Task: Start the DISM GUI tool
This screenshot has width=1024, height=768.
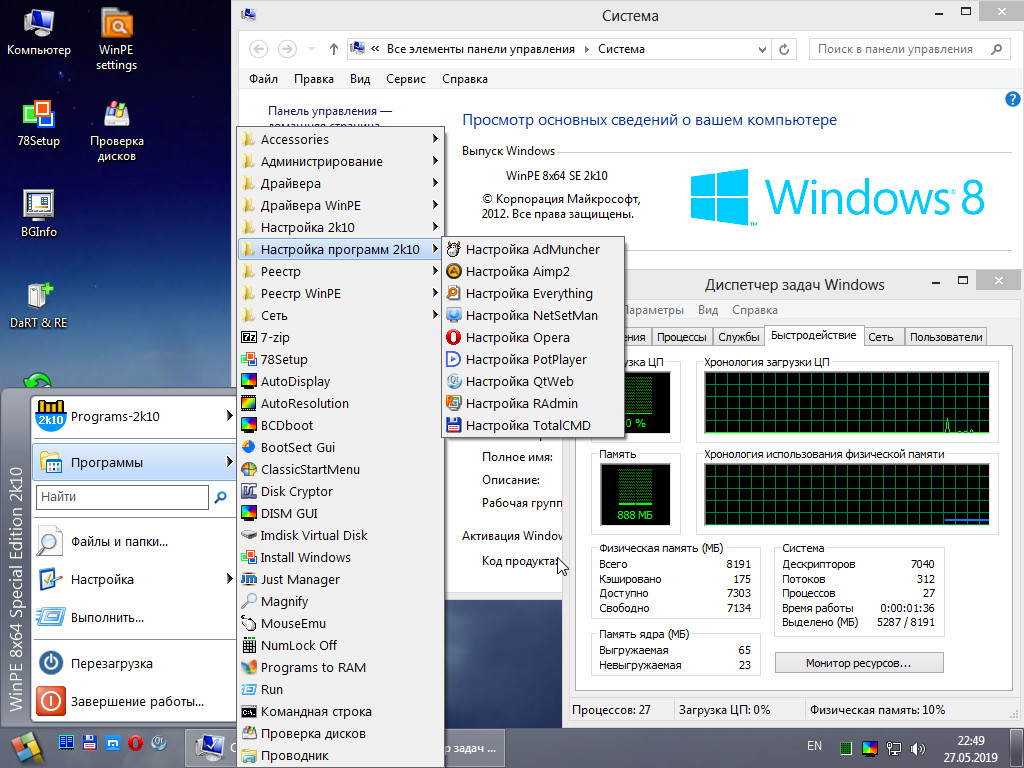Action: (x=288, y=514)
